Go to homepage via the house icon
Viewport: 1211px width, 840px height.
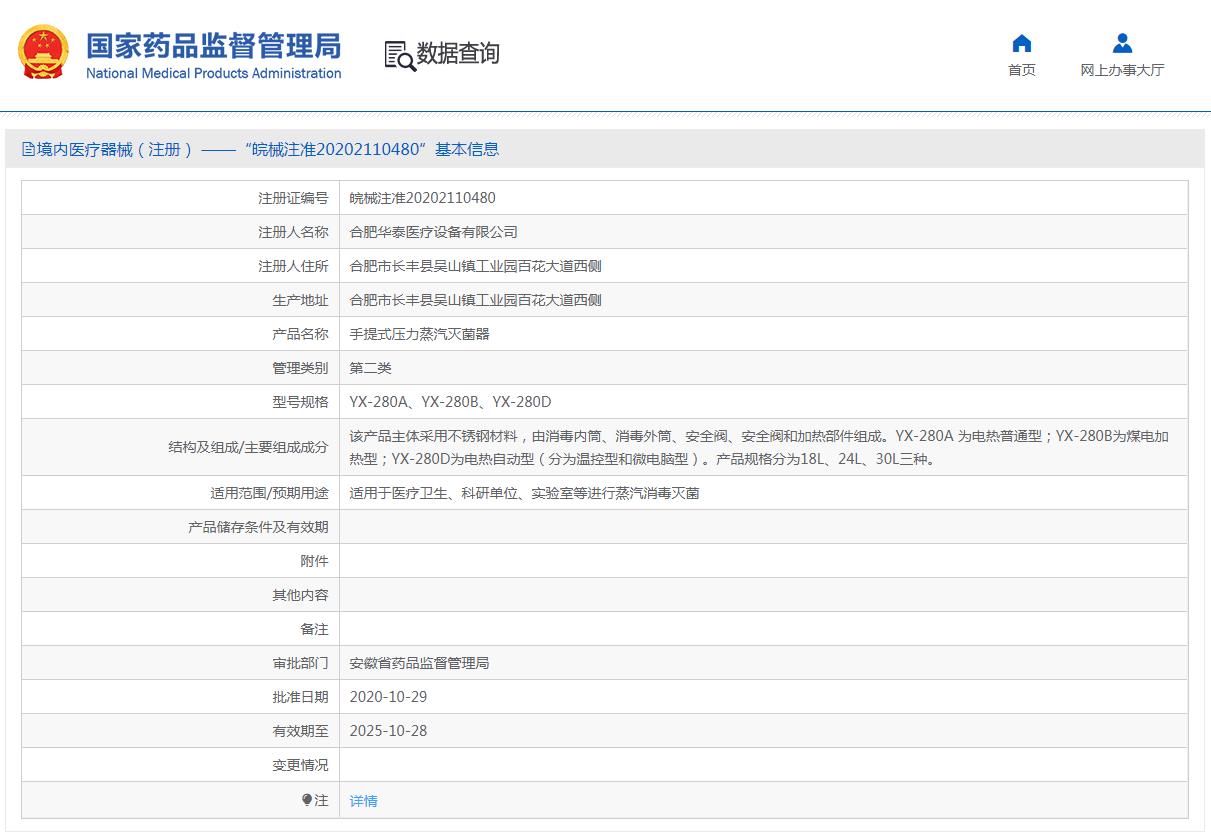click(1021, 43)
